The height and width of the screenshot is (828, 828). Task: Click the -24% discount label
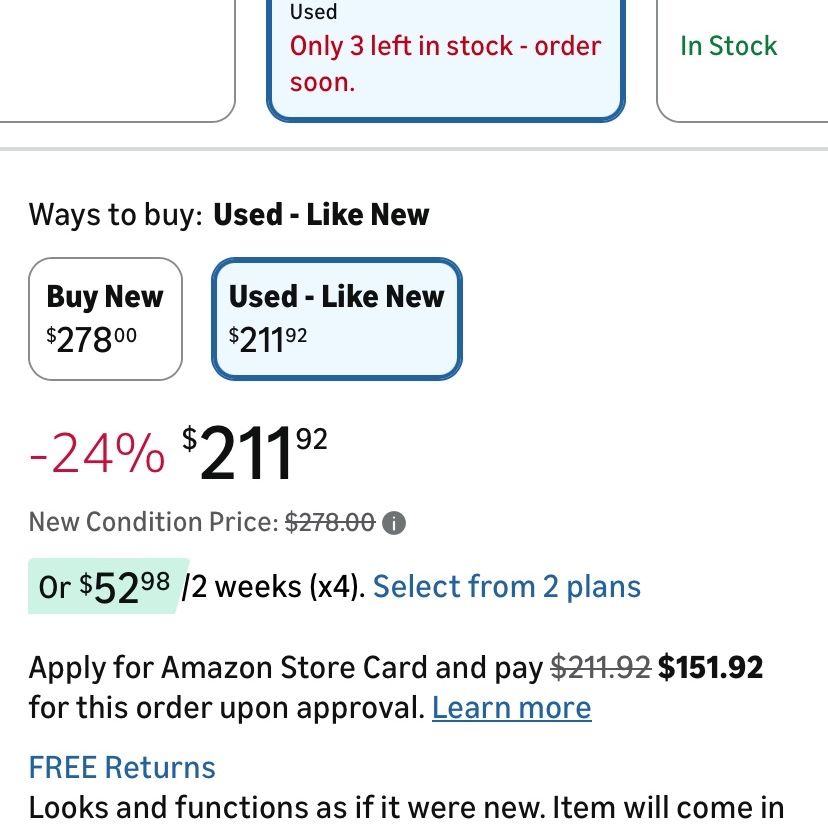click(97, 453)
